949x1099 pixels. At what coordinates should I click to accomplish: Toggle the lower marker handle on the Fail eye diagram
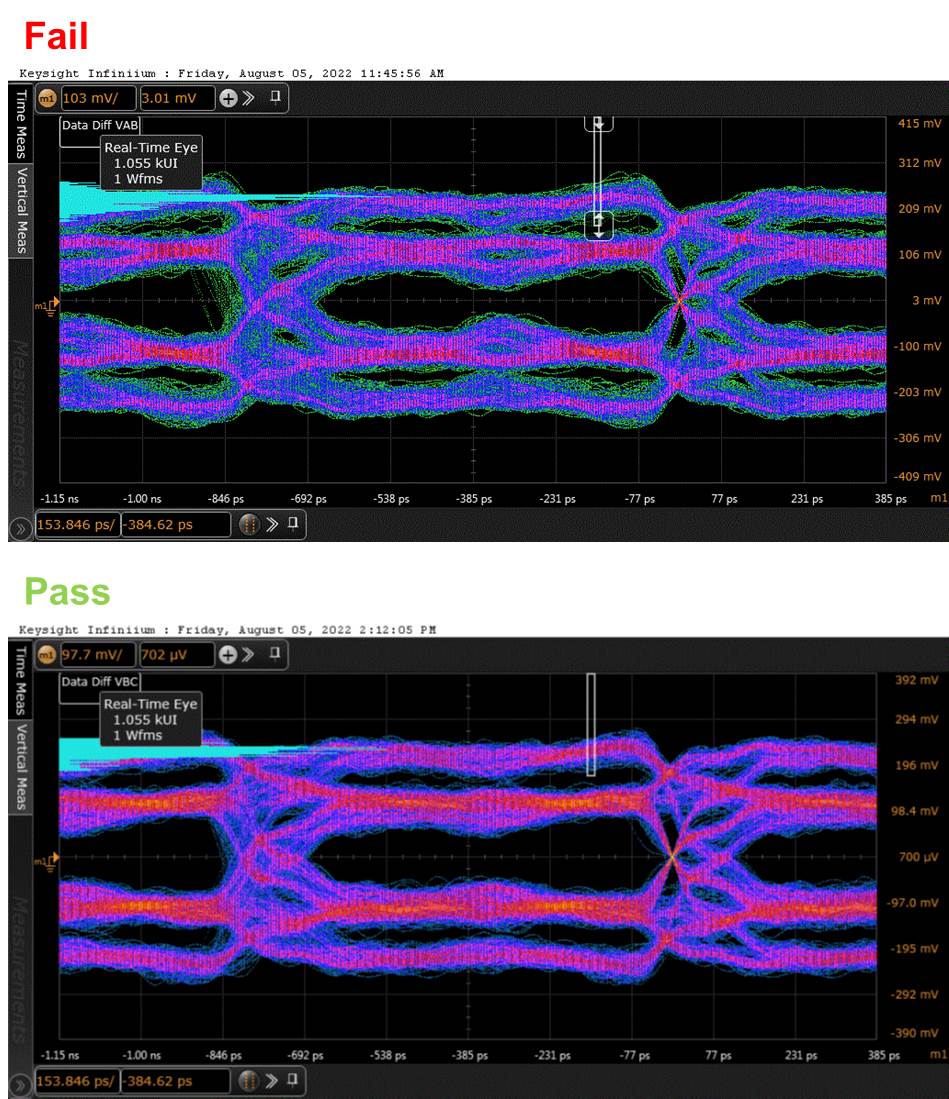(599, 226)
